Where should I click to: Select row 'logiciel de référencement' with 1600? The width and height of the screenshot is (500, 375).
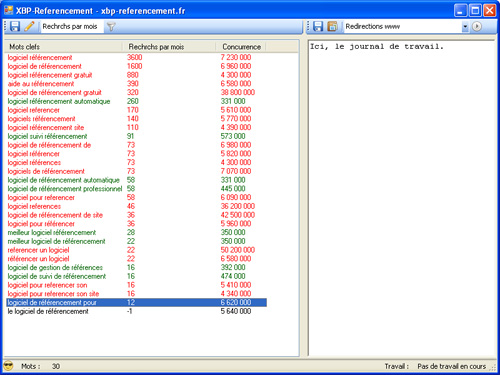pos(136,66)
